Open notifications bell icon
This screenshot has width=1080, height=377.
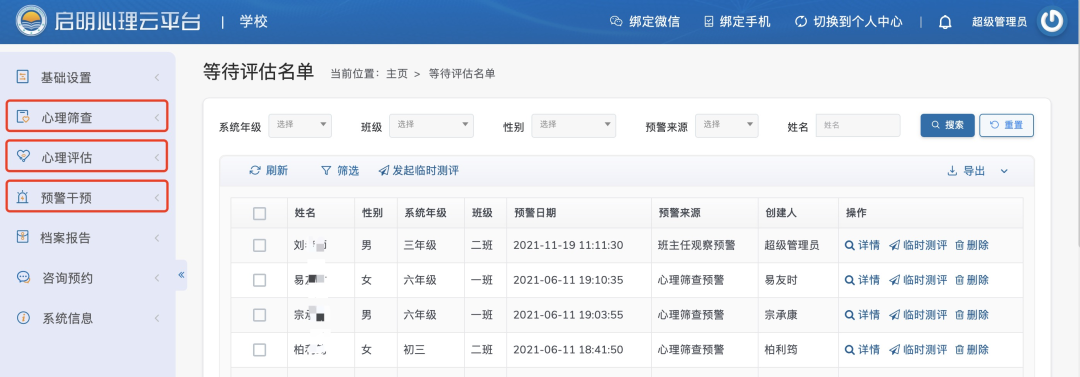(945, 22)
